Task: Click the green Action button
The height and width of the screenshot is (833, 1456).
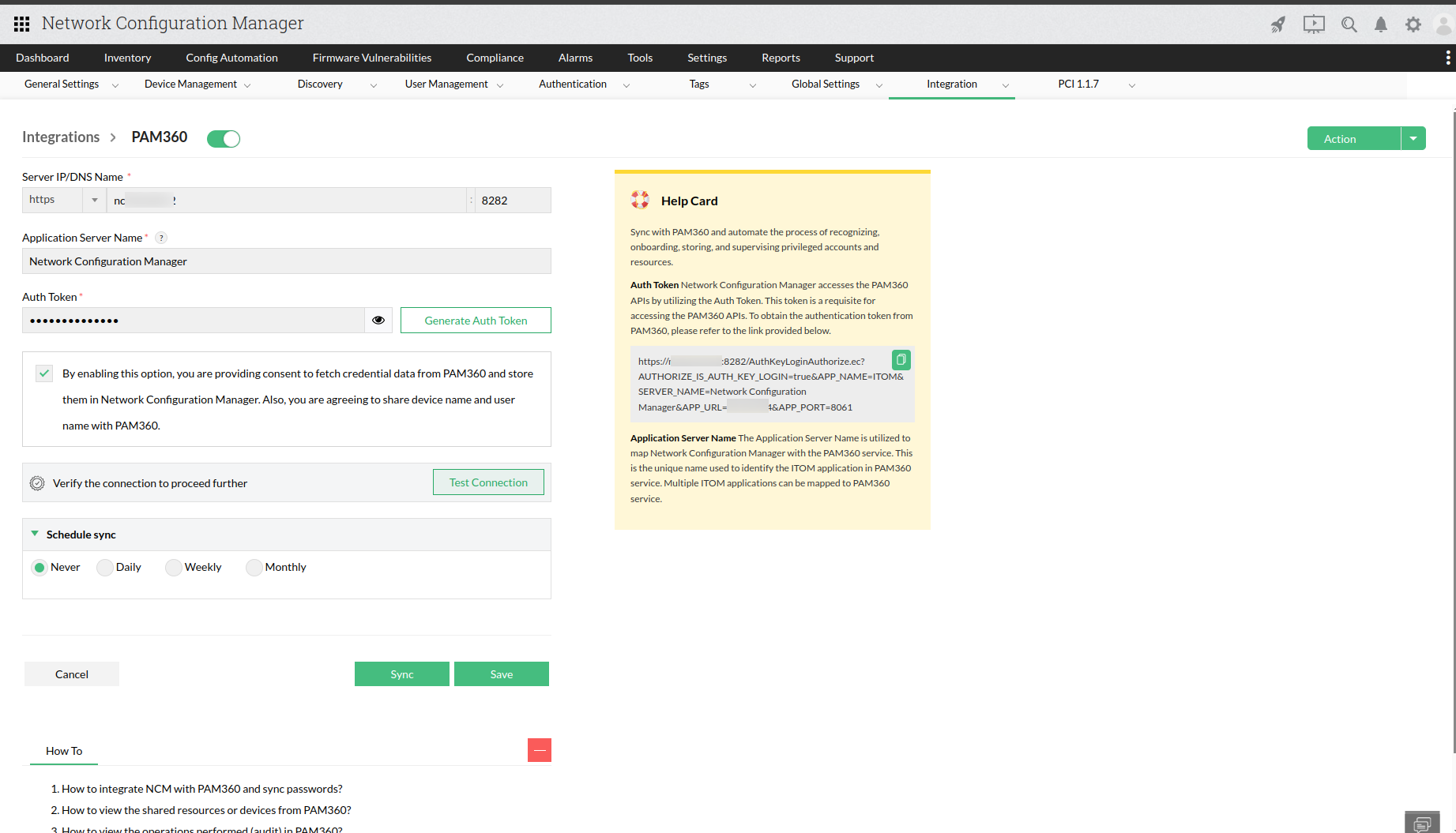Action: point(1354,139)
